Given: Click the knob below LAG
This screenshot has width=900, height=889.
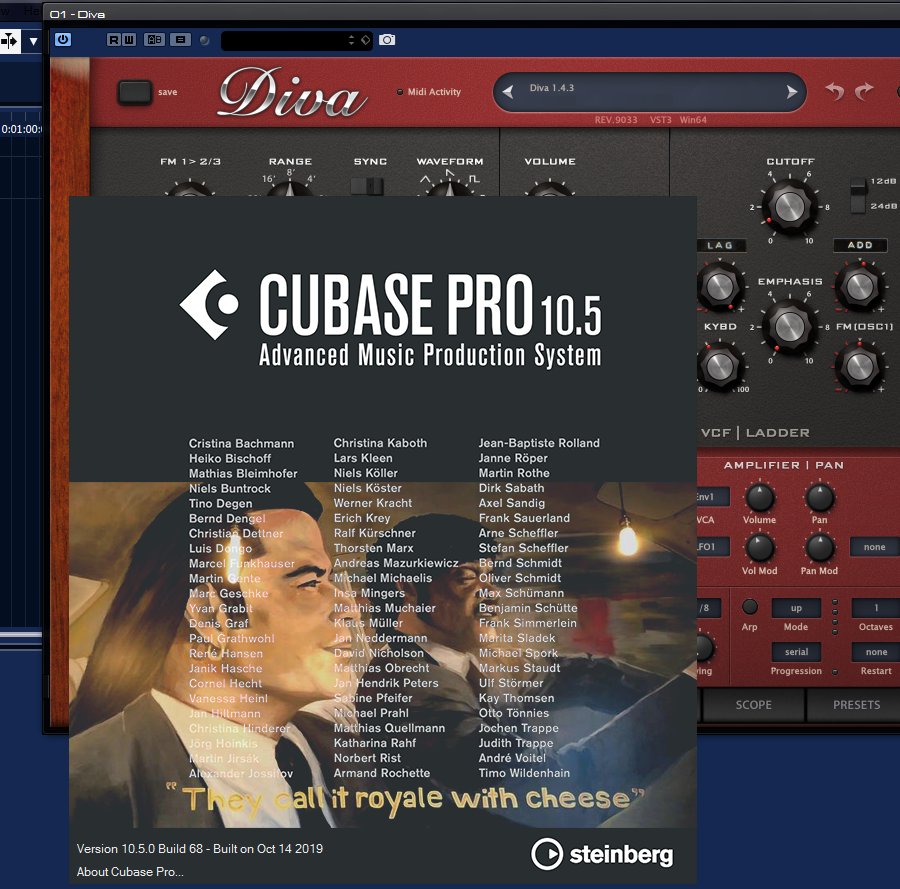Looking at the screenshot, I should (719, 286).
